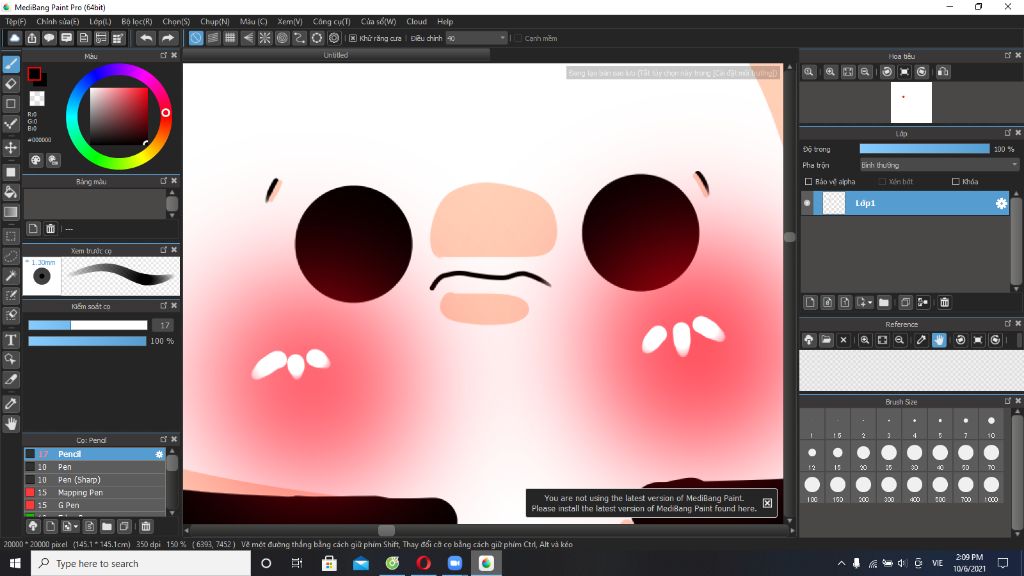Click zoom out on Navigator panel

pyautogui.click(x=865, y=72)
